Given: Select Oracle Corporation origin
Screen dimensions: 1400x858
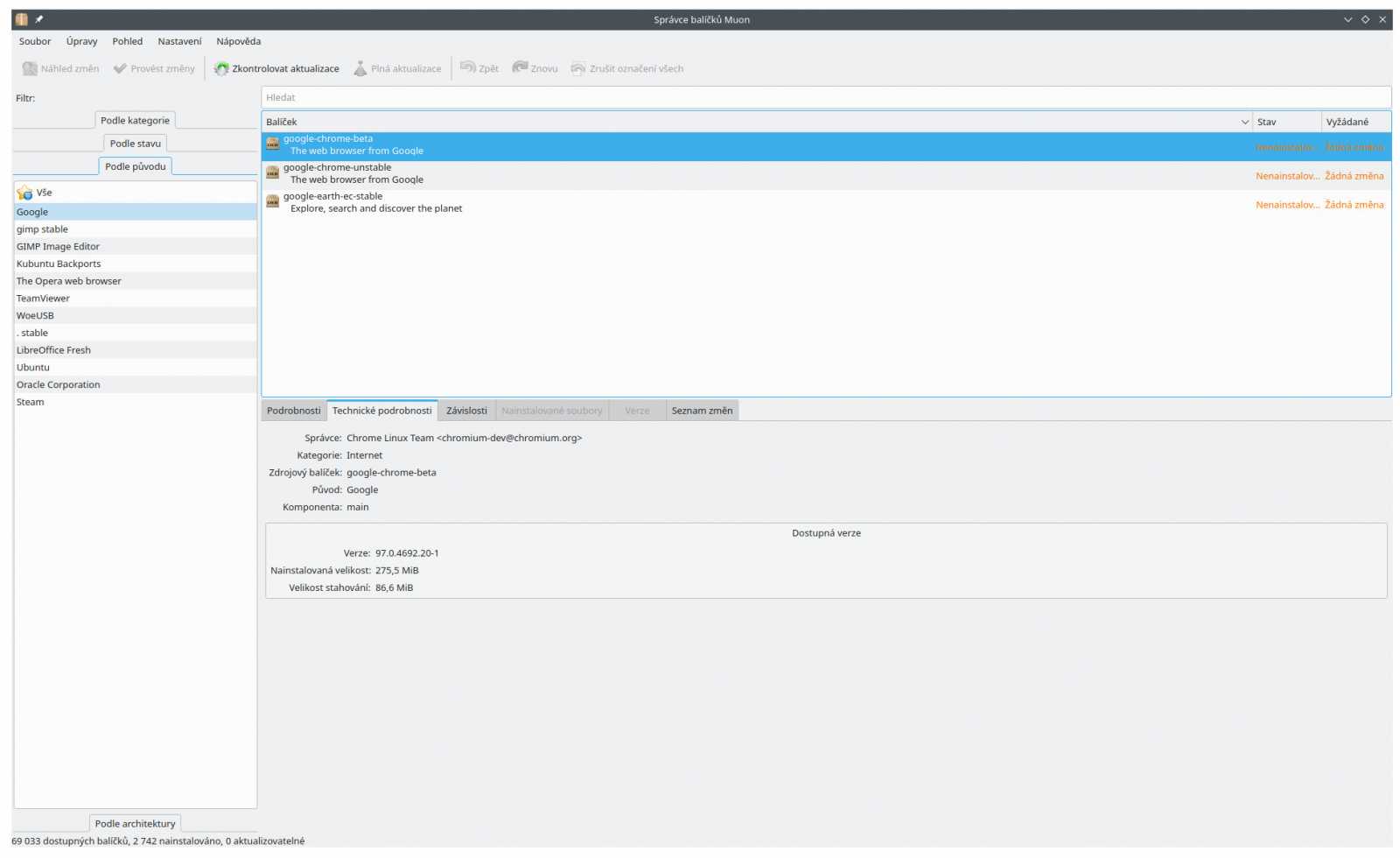Looking at the screenshot, I should [x=136, y=385].
